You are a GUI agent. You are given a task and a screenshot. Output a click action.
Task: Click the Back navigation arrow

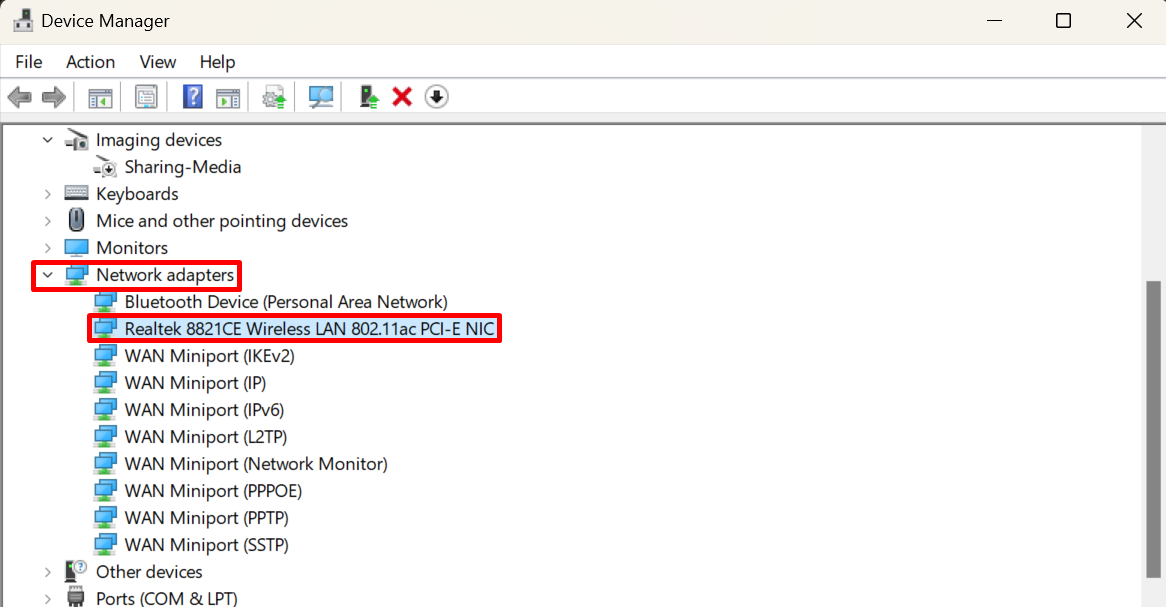(19, 96)
